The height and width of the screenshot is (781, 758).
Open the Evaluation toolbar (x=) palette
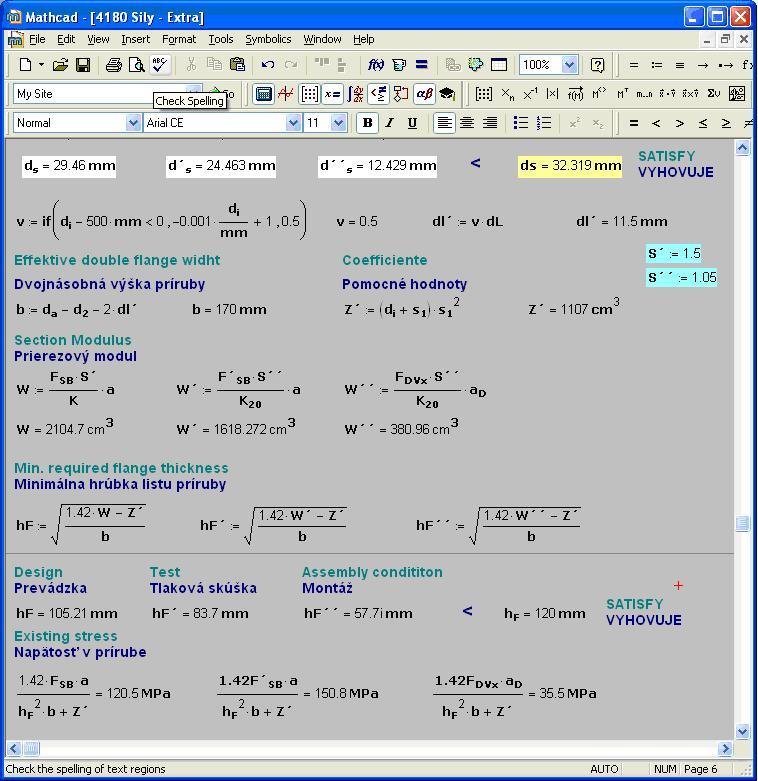pos(332,94)
